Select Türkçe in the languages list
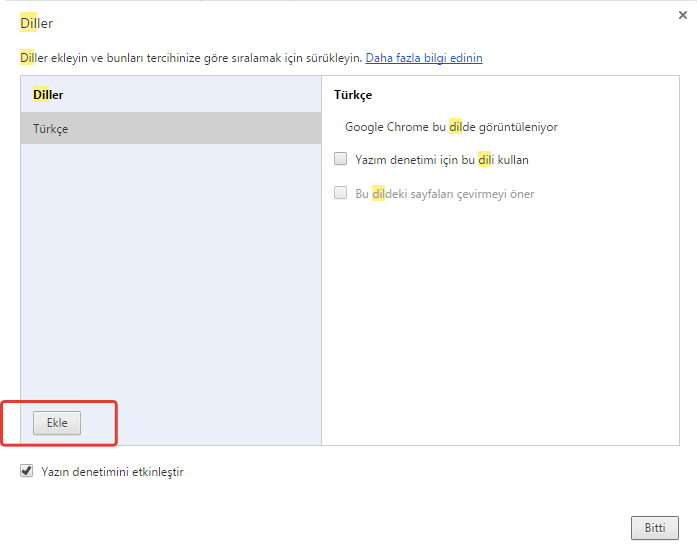697x551 pixels. (x=171, y=128)
